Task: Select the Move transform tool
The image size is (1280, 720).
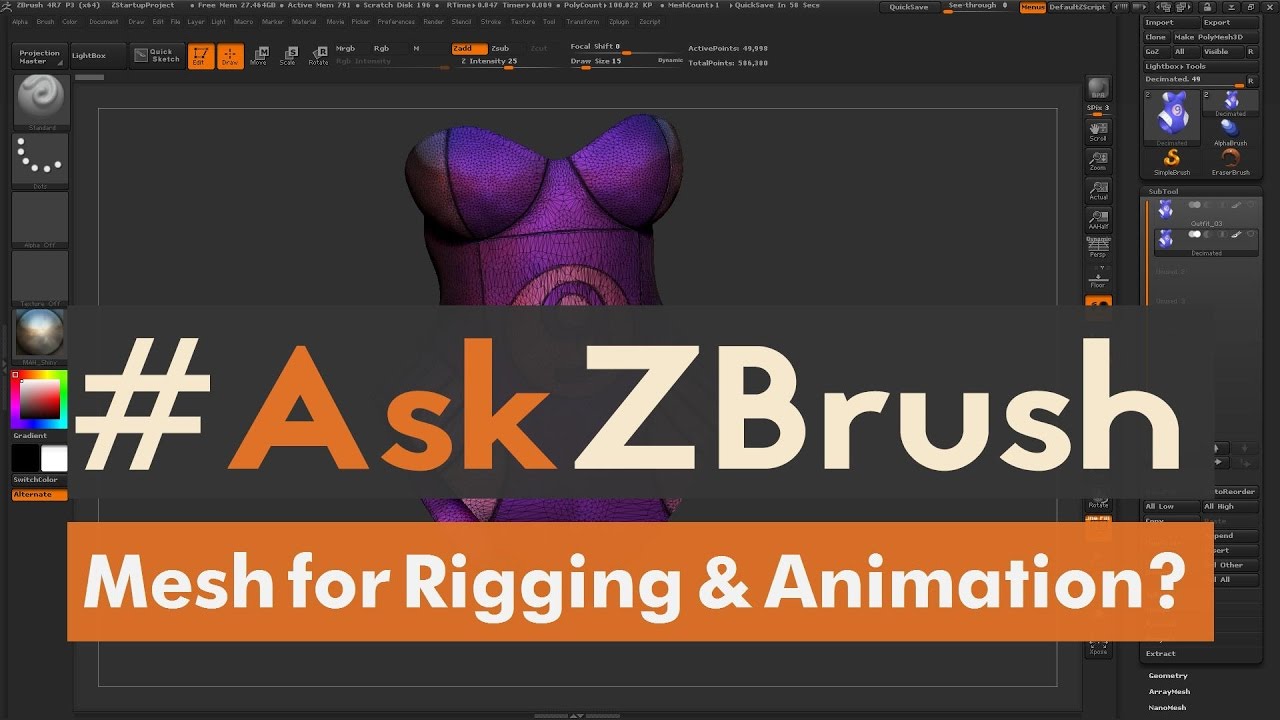Action: (x=259, y=56)
